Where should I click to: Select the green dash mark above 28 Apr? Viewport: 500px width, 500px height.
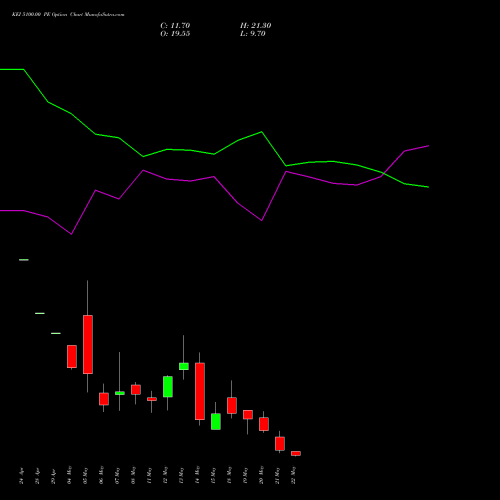40,313
